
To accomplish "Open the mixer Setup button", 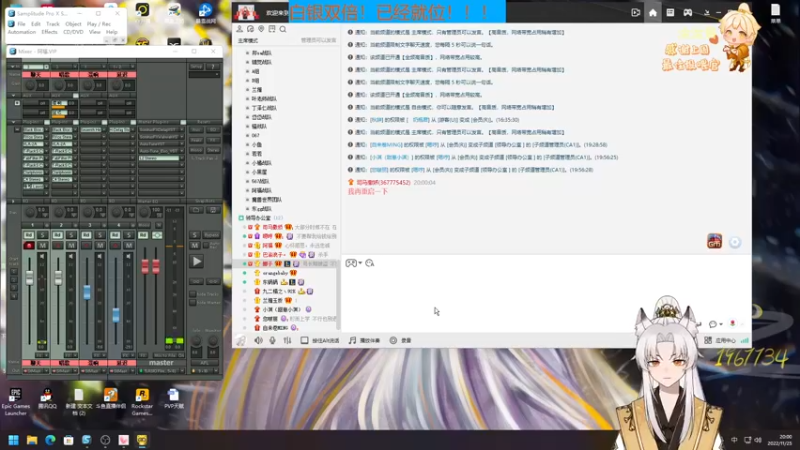I will (x=196, y=66).
